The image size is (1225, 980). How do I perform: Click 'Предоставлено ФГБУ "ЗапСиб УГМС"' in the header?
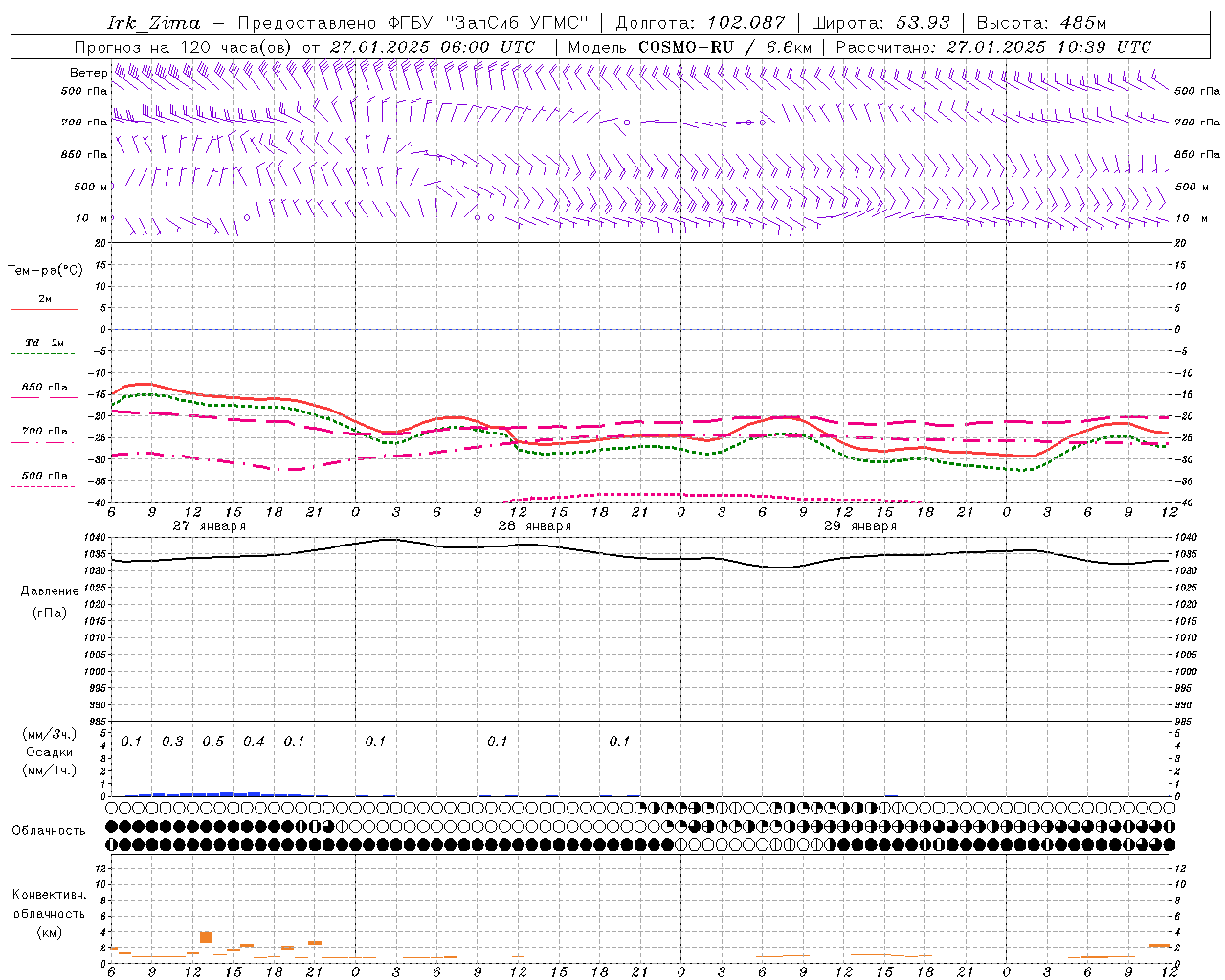[x=412, y=23]
